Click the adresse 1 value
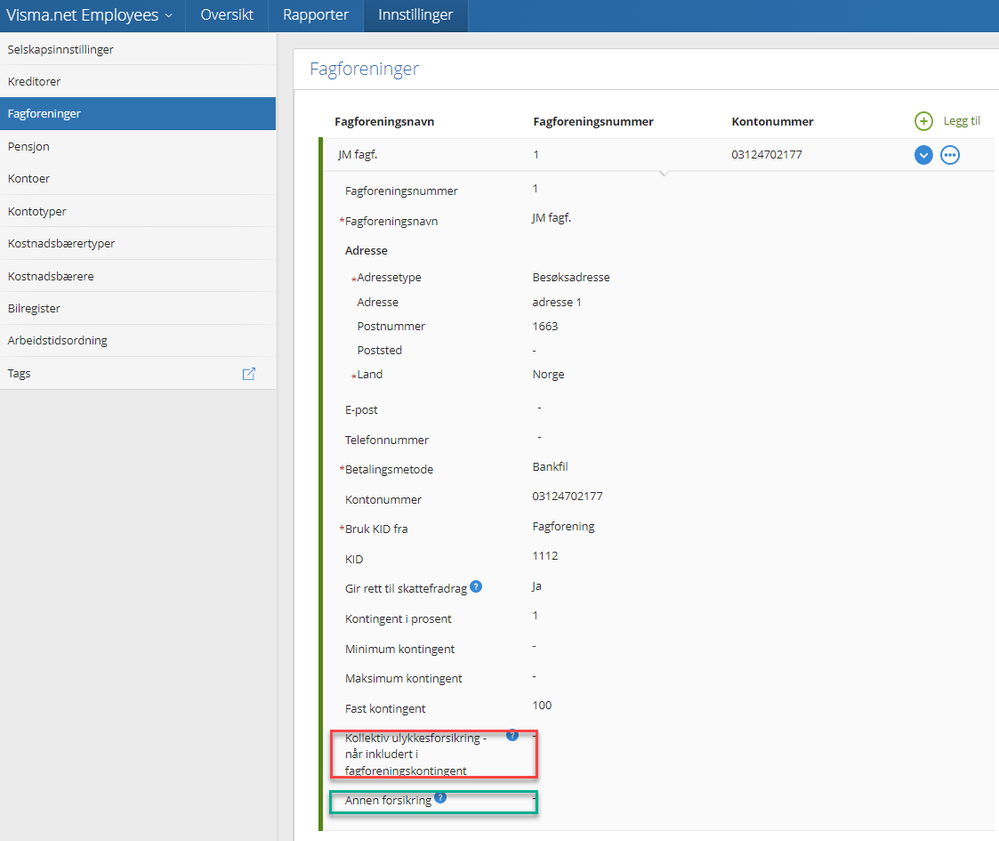The image size is (999, 841). 557,302
